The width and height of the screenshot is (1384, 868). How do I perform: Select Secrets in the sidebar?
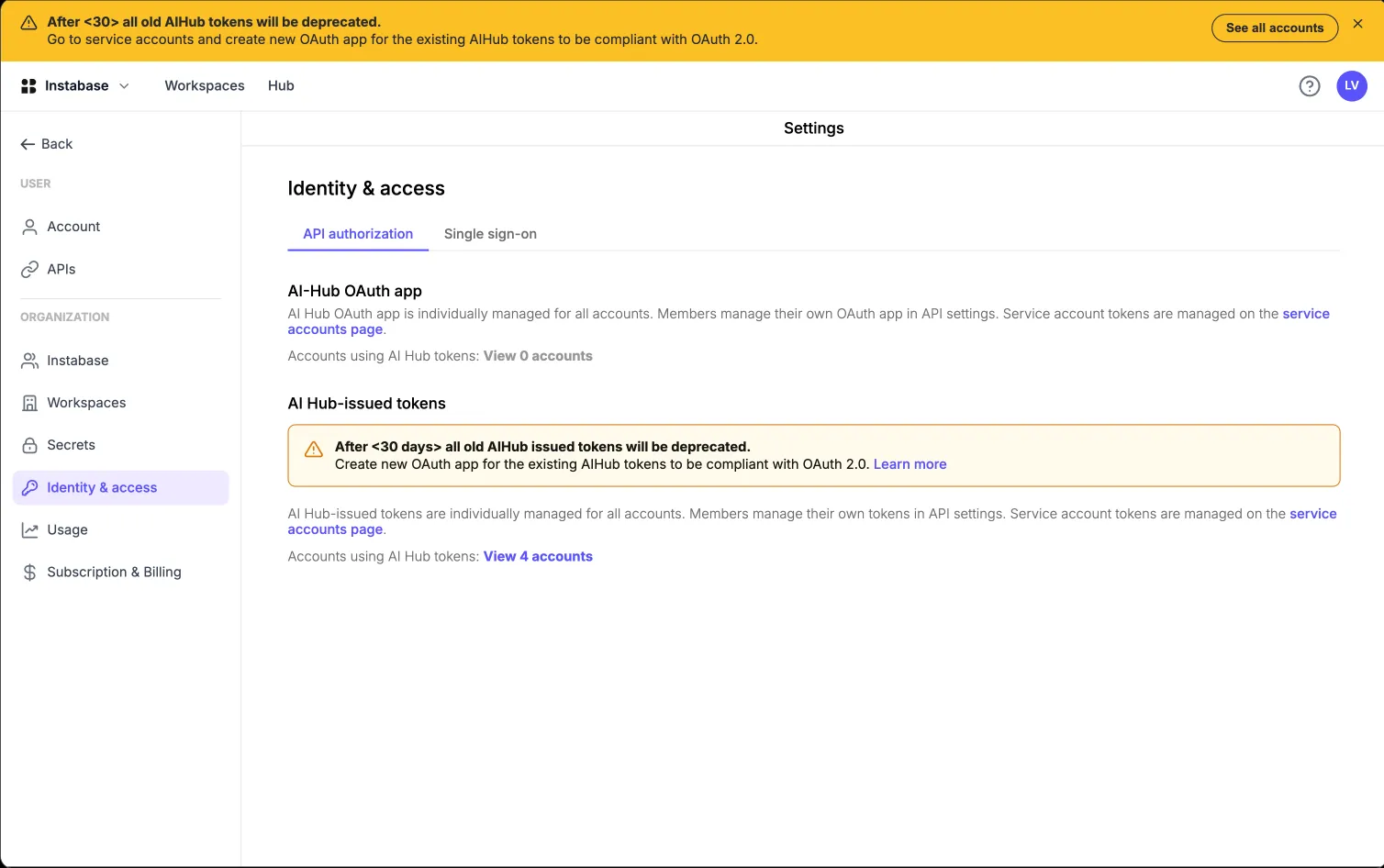(x=120, y=445)
